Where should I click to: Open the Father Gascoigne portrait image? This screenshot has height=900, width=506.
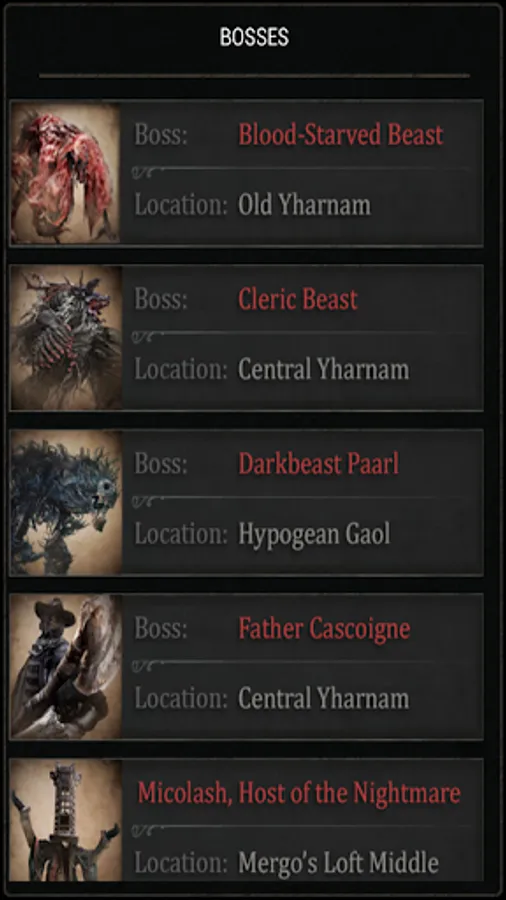pyautogui.click(x=65, y=667)
